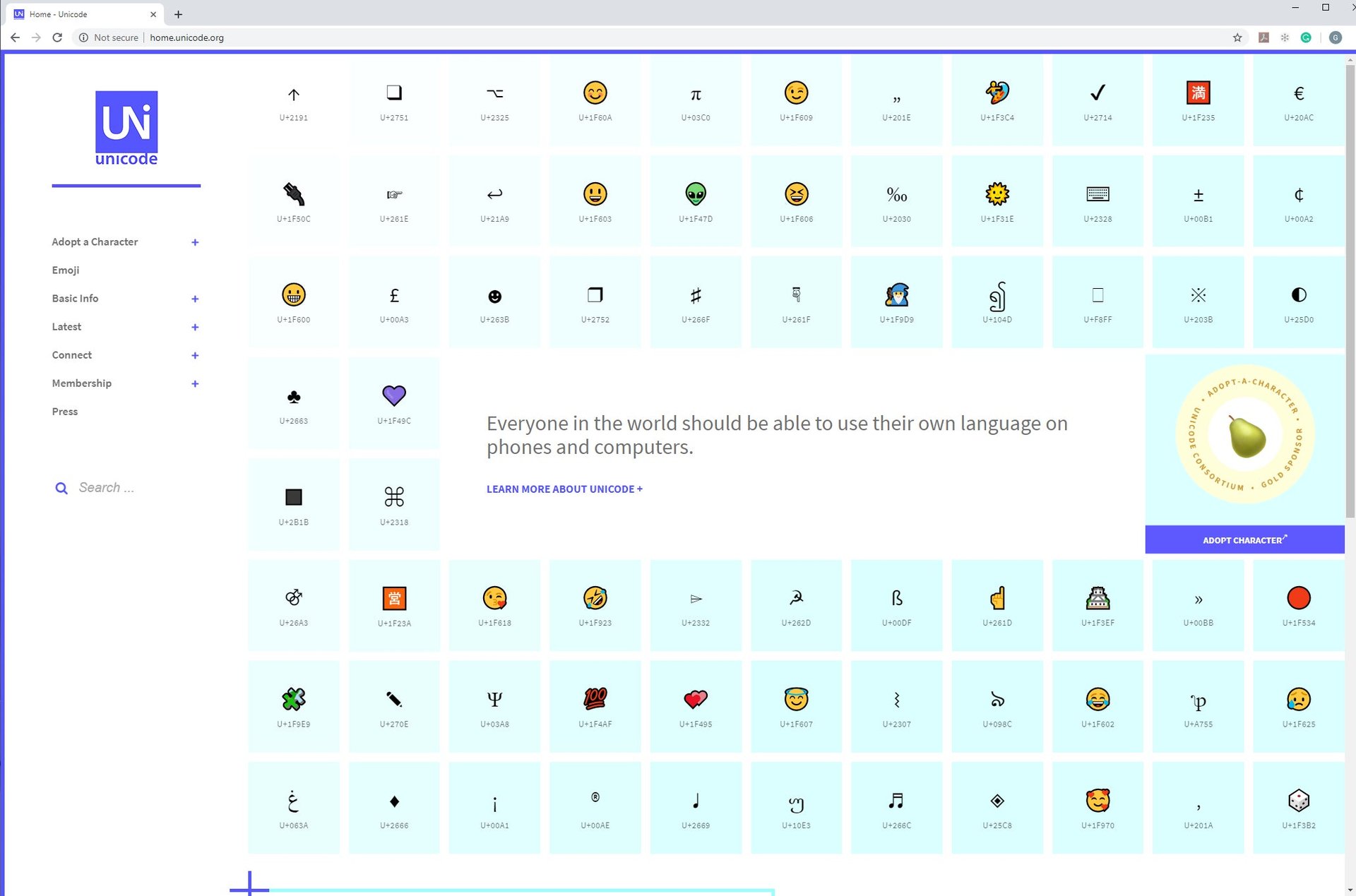Image resolution: width=1356 pixels, height=896 pixels.
Task: Select the purple heart U+1F49C tile
Action: click(x=394, y=403)
